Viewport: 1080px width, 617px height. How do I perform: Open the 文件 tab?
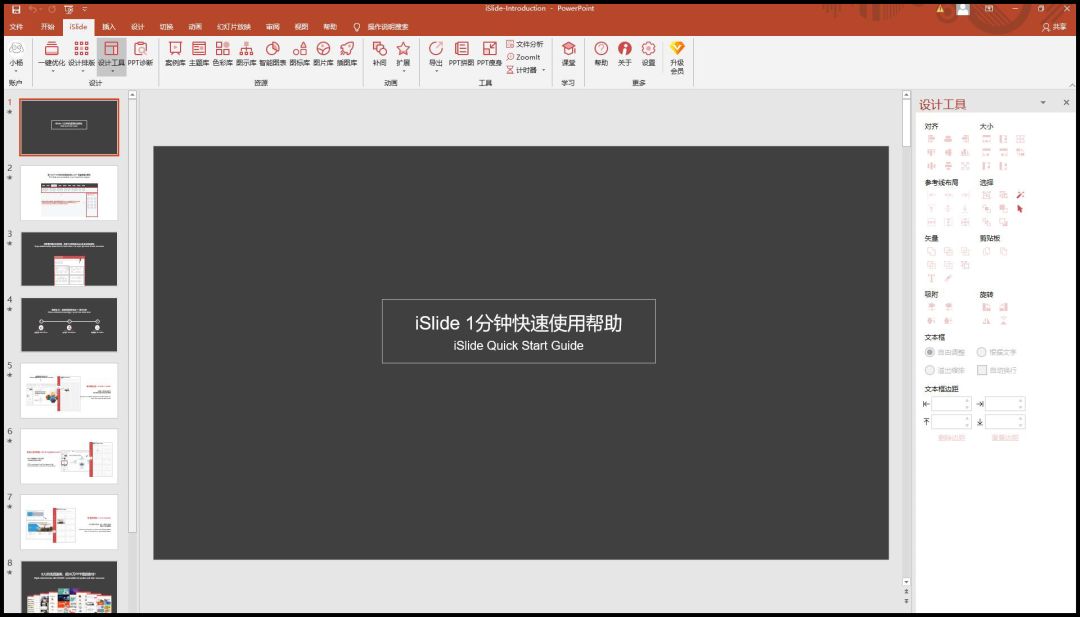17,27
